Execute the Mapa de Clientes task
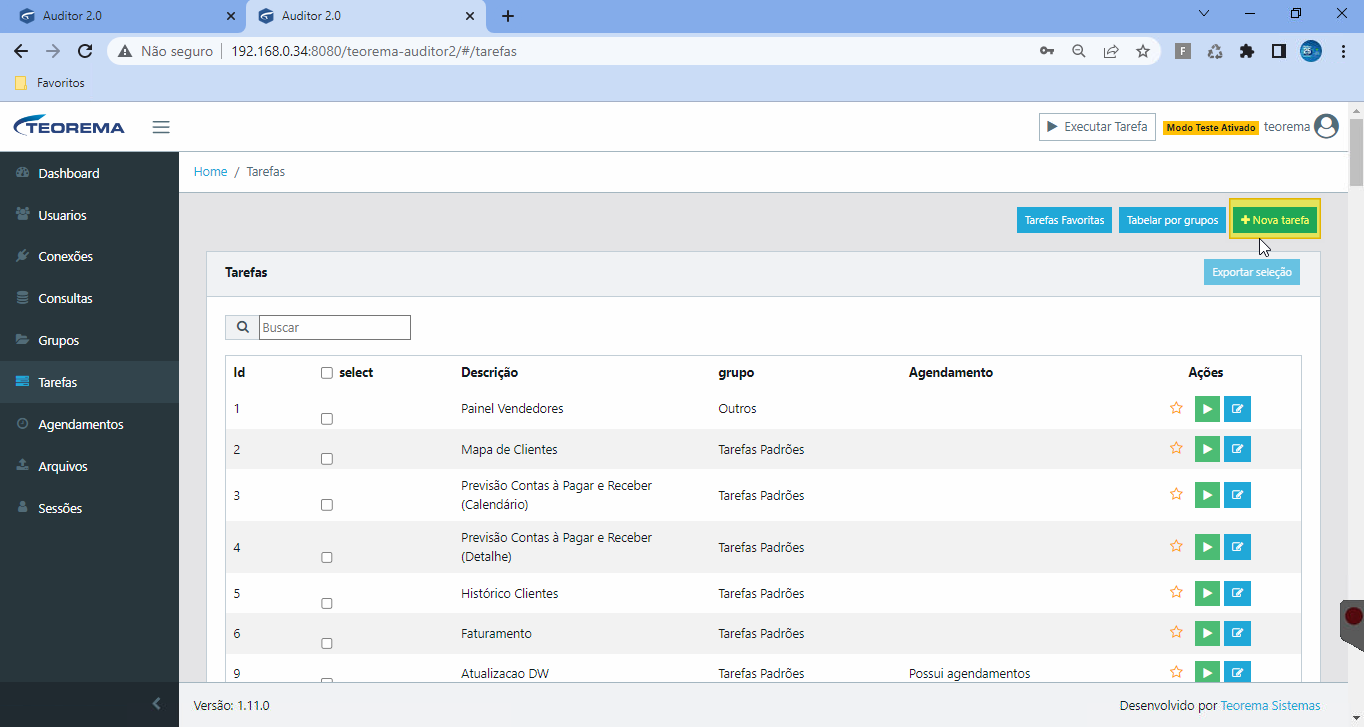1364x727 pixels. point(1207,449)
